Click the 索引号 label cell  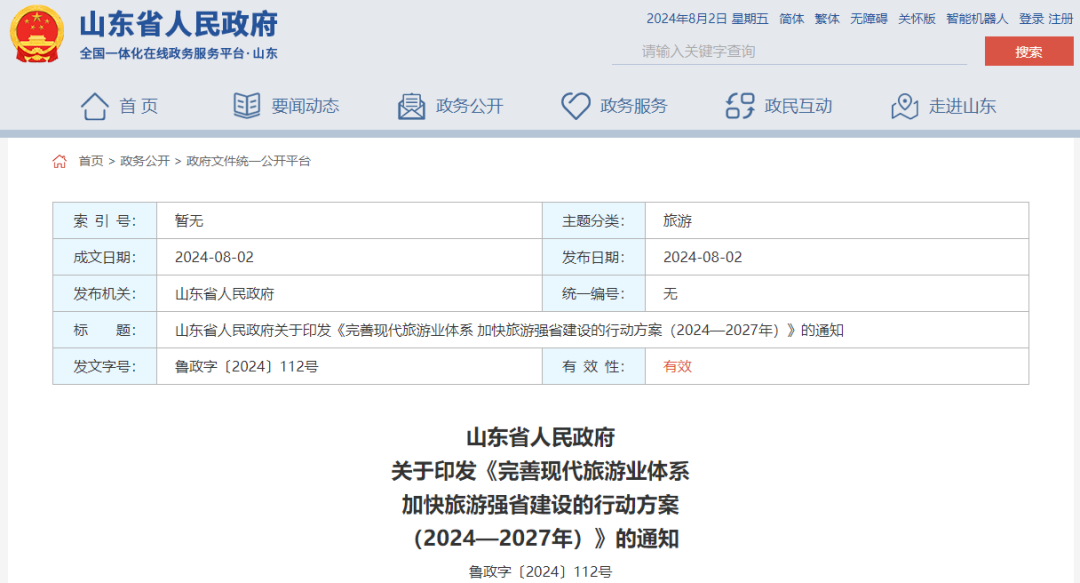click(x=105, y=221)
